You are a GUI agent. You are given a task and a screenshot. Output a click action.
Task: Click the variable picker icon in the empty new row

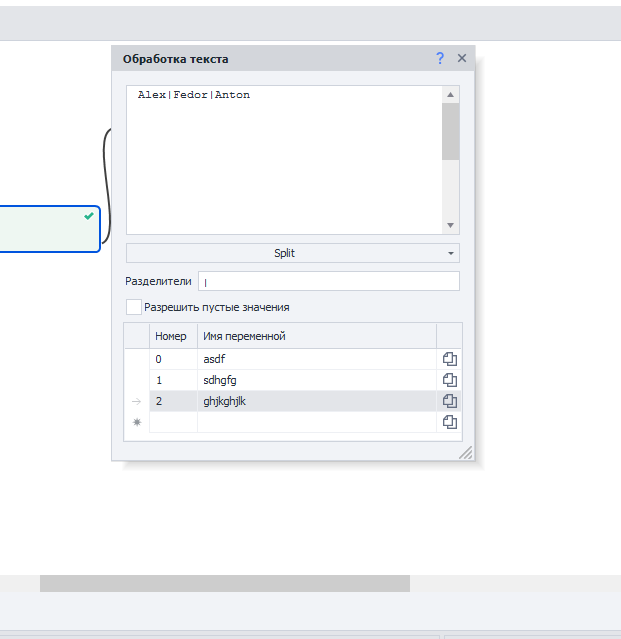coord(449,422)
